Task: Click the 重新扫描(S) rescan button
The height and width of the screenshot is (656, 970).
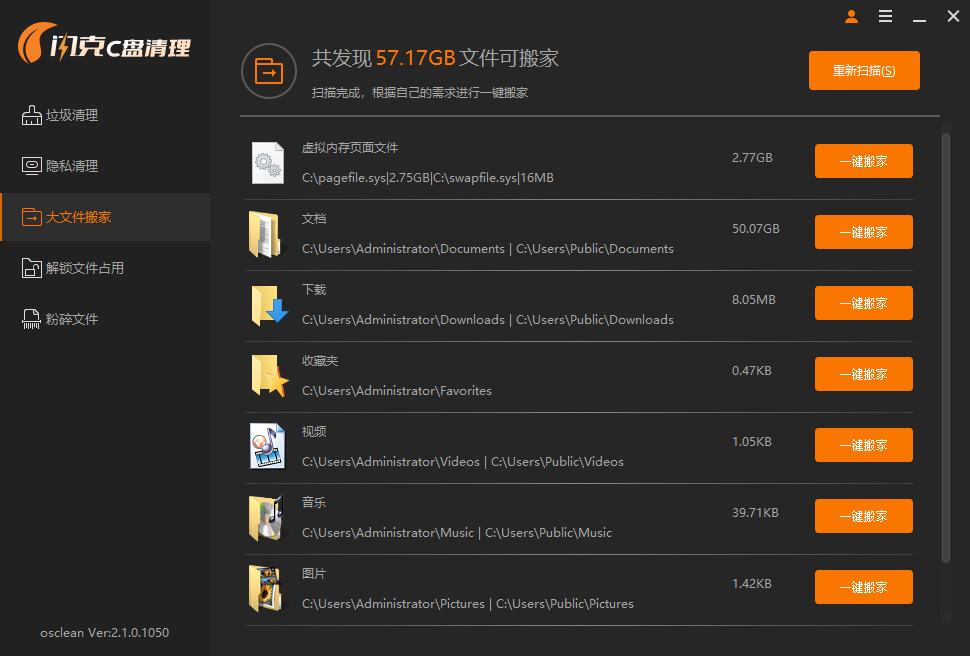Action: pyautogui.click(x=864, y=70)
